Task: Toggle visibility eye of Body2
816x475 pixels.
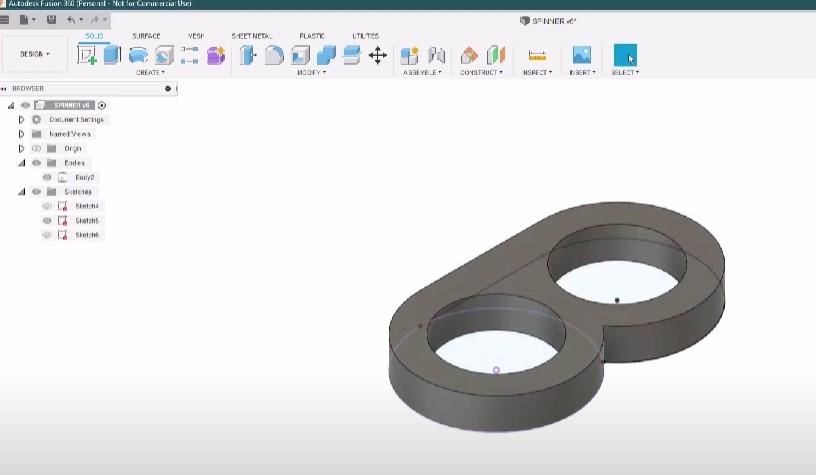Action: 47,177
